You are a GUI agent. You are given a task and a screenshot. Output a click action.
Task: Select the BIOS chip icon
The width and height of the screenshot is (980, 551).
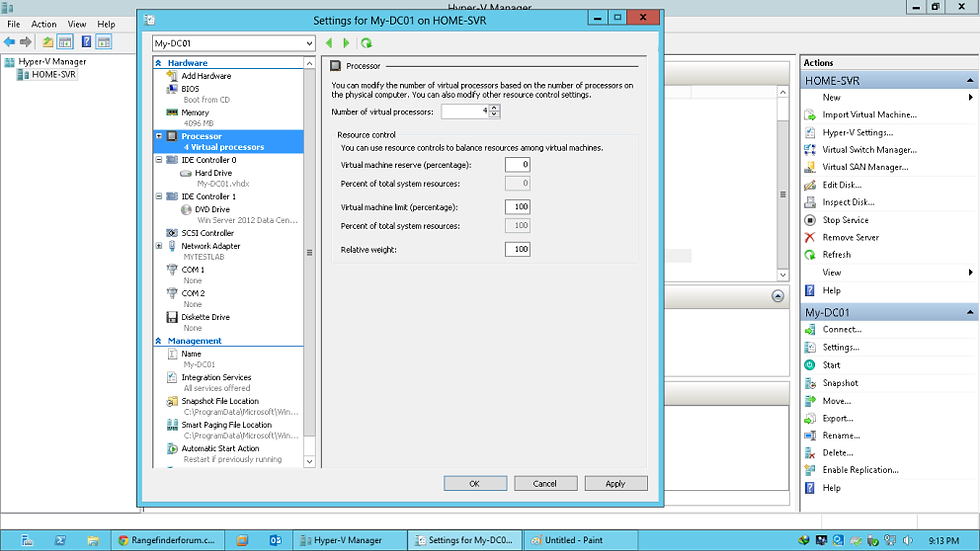pos(172,89)
